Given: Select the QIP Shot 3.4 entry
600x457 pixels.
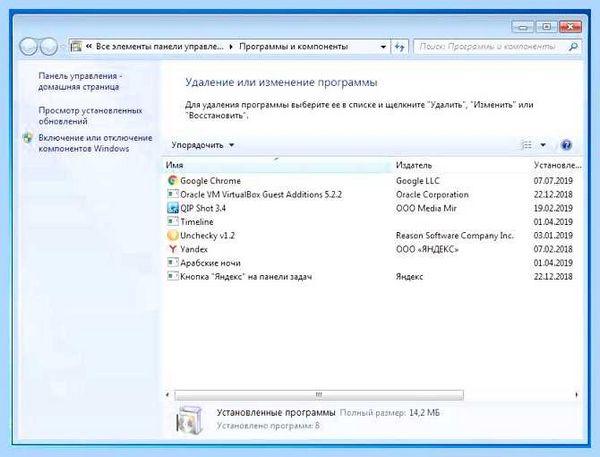Looking at the screenshot, I should pyautogui.click(x=203, y=208).
